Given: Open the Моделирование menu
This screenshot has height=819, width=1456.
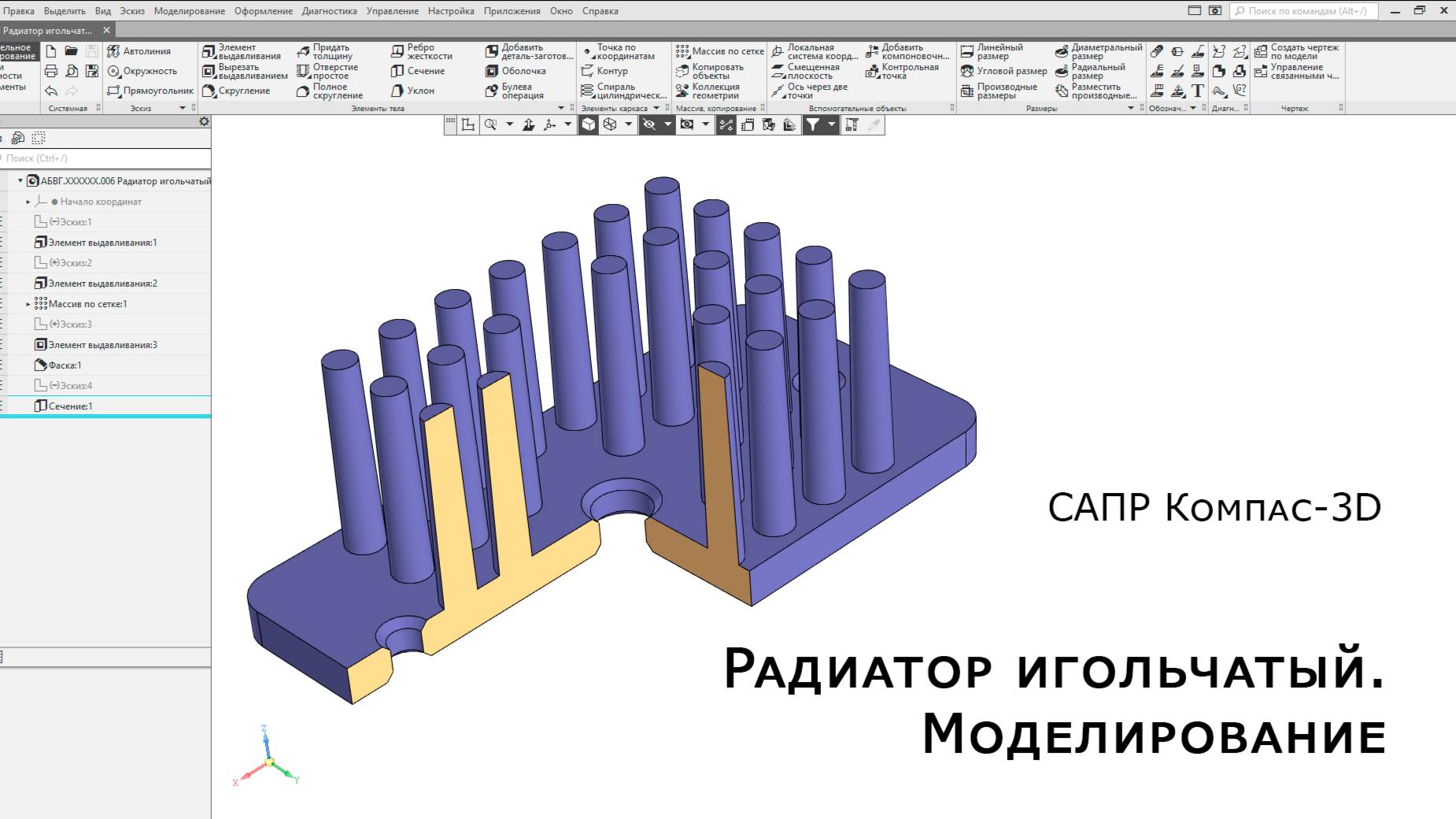Looking at the screenshot, I should coord(189,11).
